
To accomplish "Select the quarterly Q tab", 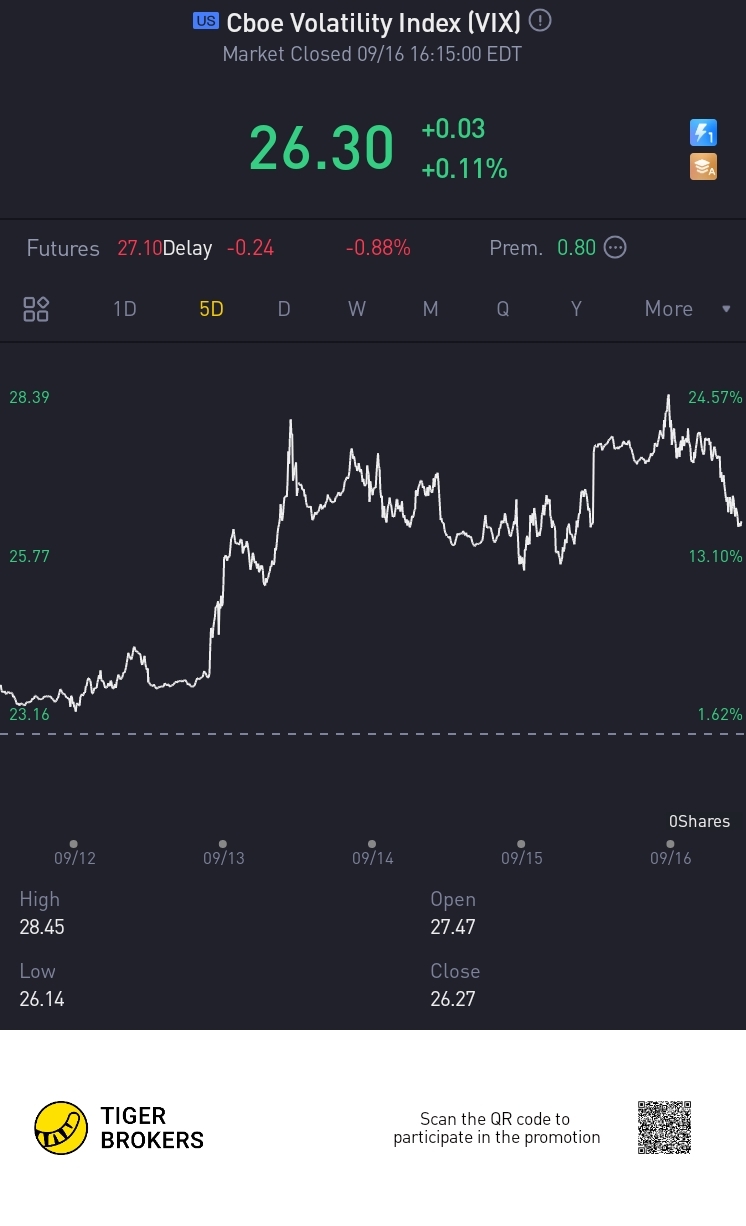I will coord(503,309).
